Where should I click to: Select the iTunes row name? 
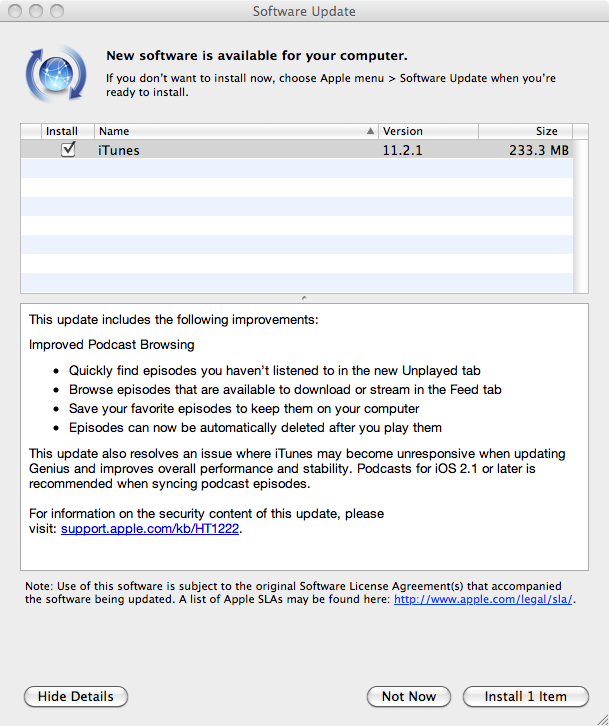pos(119,150)
